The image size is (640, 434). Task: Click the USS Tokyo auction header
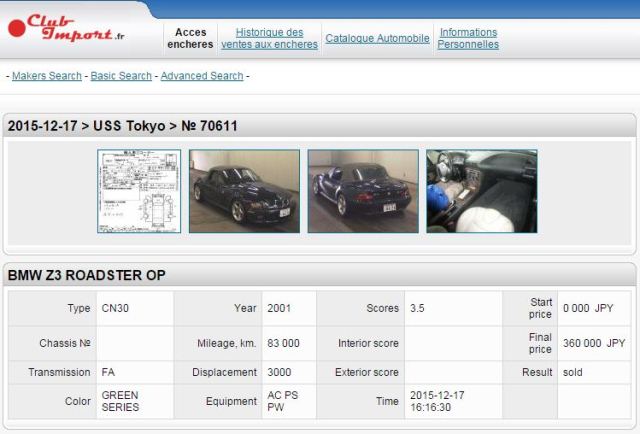point(122,126)
